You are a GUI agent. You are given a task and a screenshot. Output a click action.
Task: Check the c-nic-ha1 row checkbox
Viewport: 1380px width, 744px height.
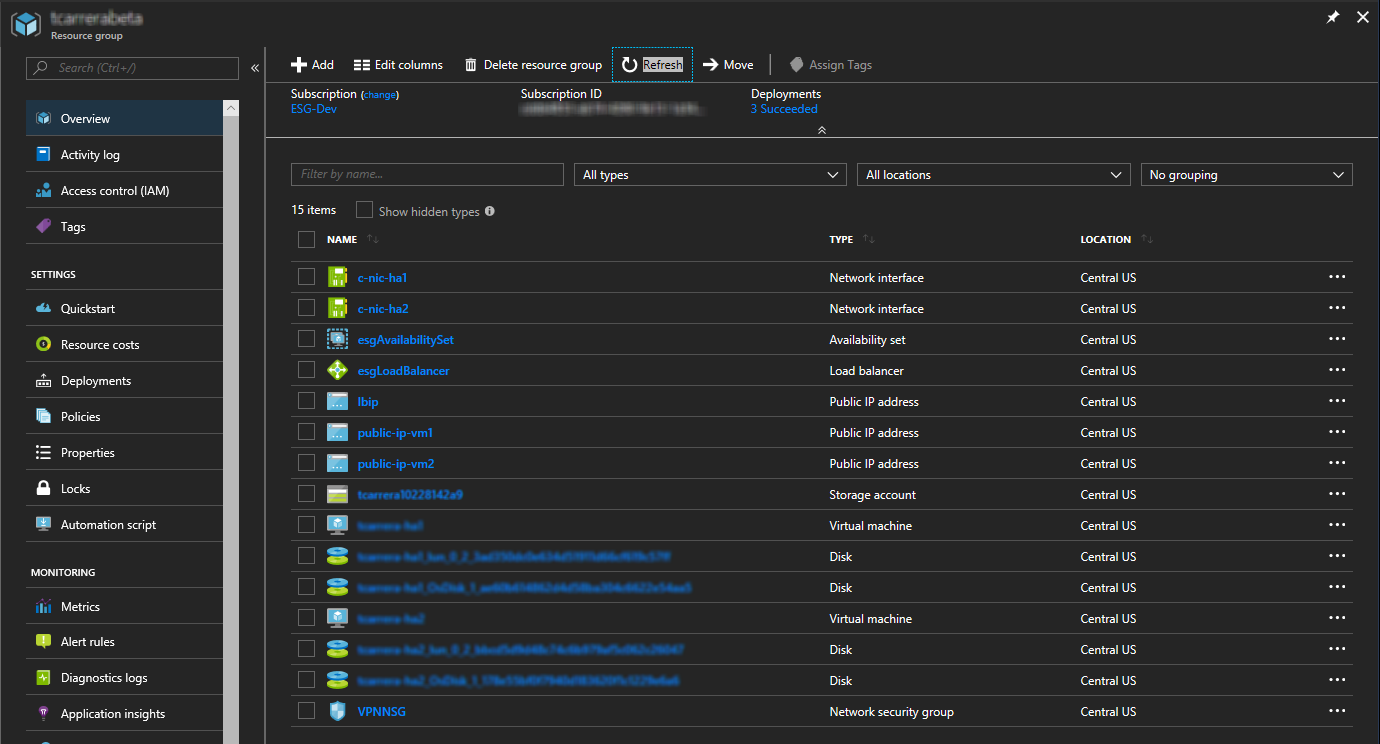coord(306,277)
